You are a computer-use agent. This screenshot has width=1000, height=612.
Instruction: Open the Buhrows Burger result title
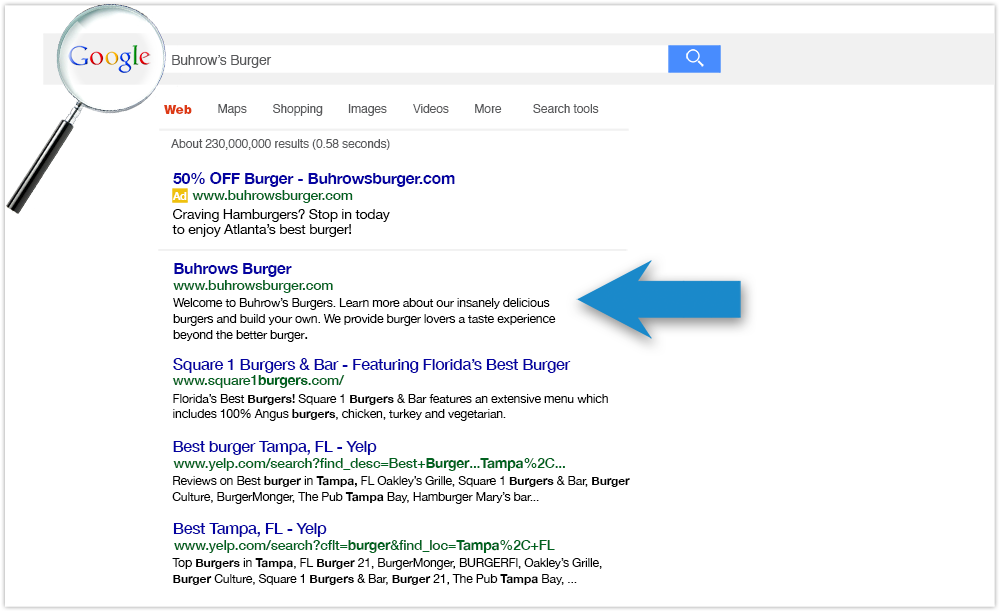pos(232,269)
